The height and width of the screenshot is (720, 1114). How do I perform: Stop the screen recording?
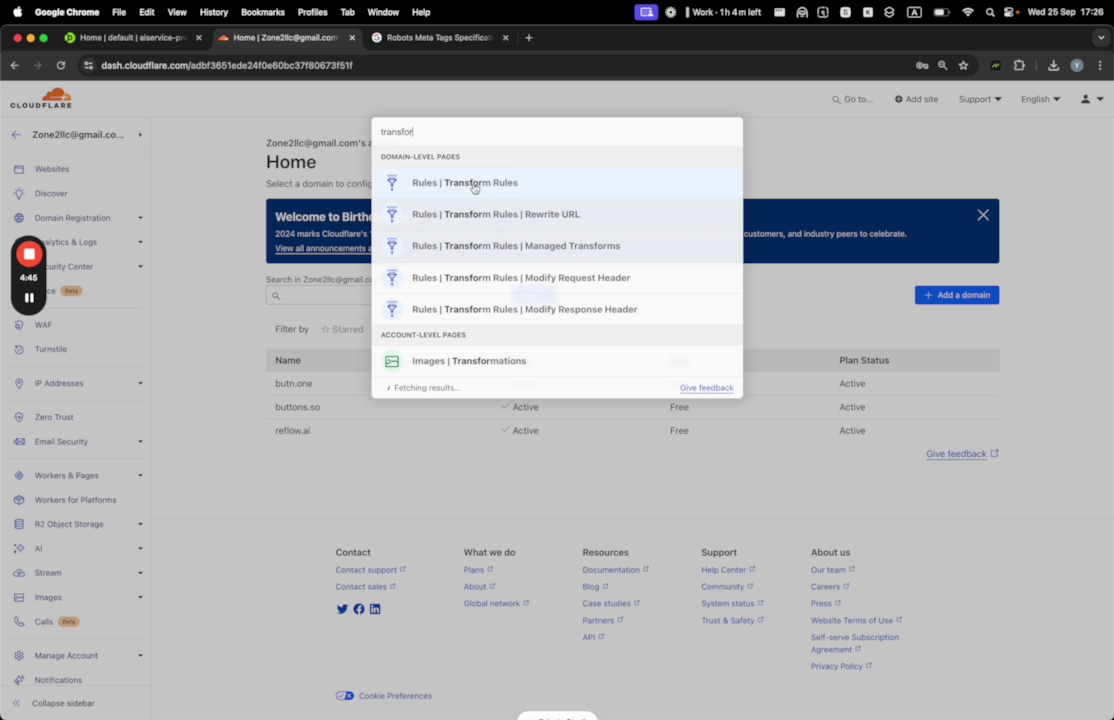pos(29,254)
